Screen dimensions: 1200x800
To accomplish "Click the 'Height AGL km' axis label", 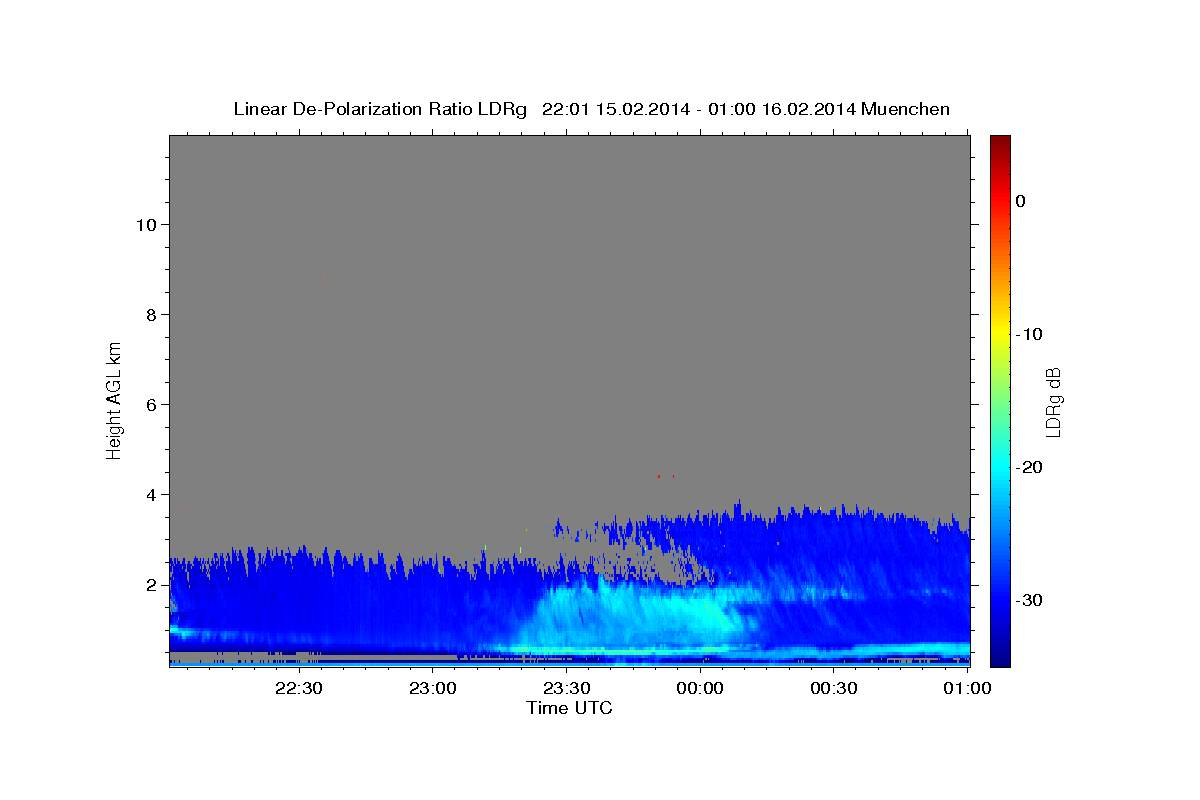I will (x=114, y=400).
